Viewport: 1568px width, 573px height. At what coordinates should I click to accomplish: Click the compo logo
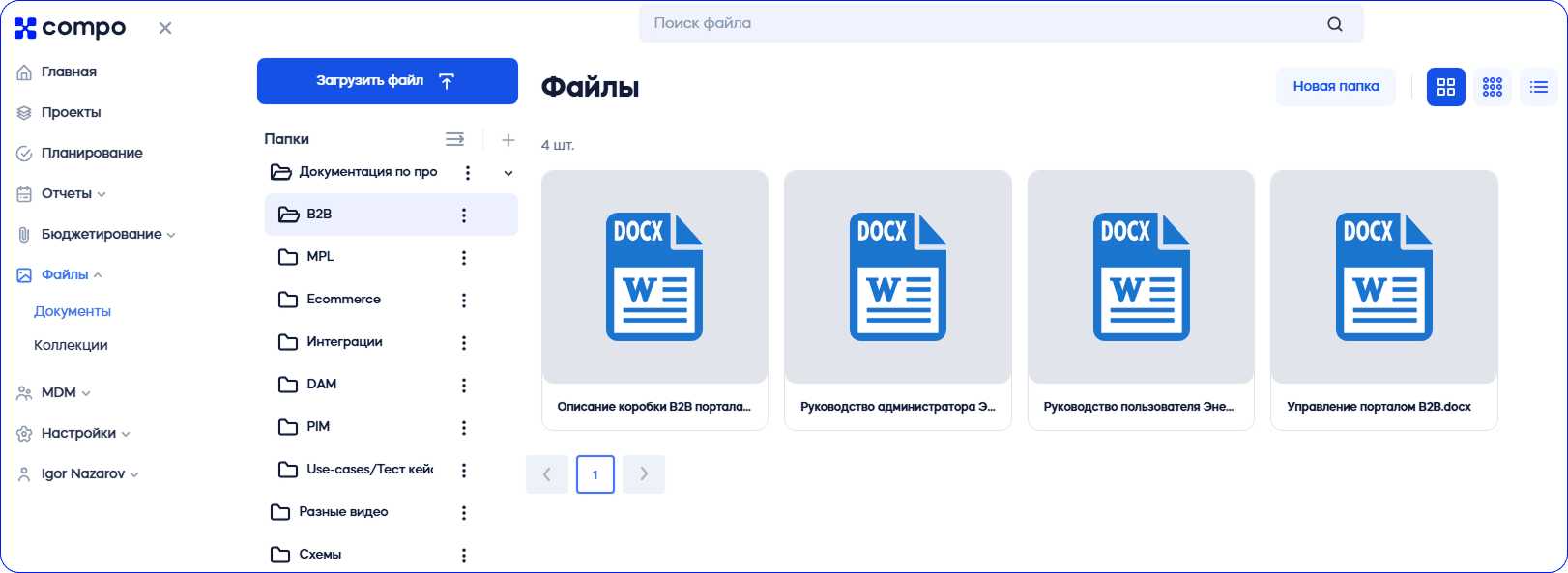point(71,28)
